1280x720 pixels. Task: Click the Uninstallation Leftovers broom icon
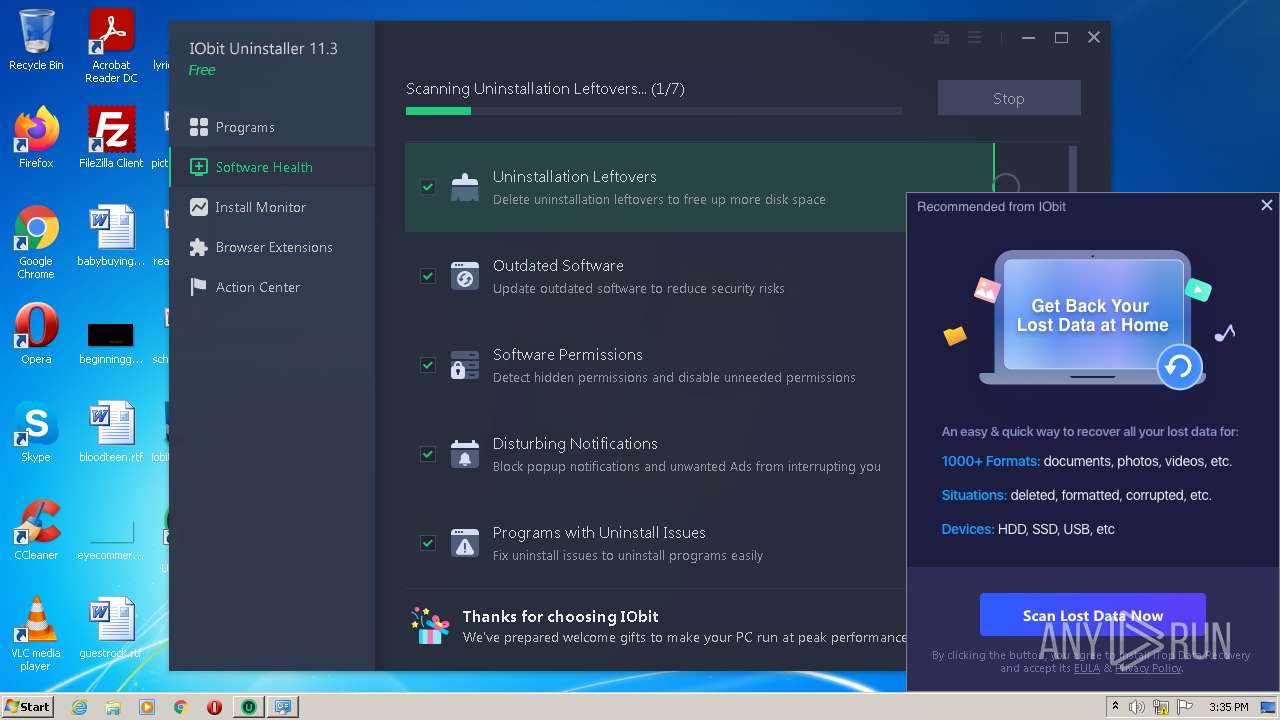[464, 187]
